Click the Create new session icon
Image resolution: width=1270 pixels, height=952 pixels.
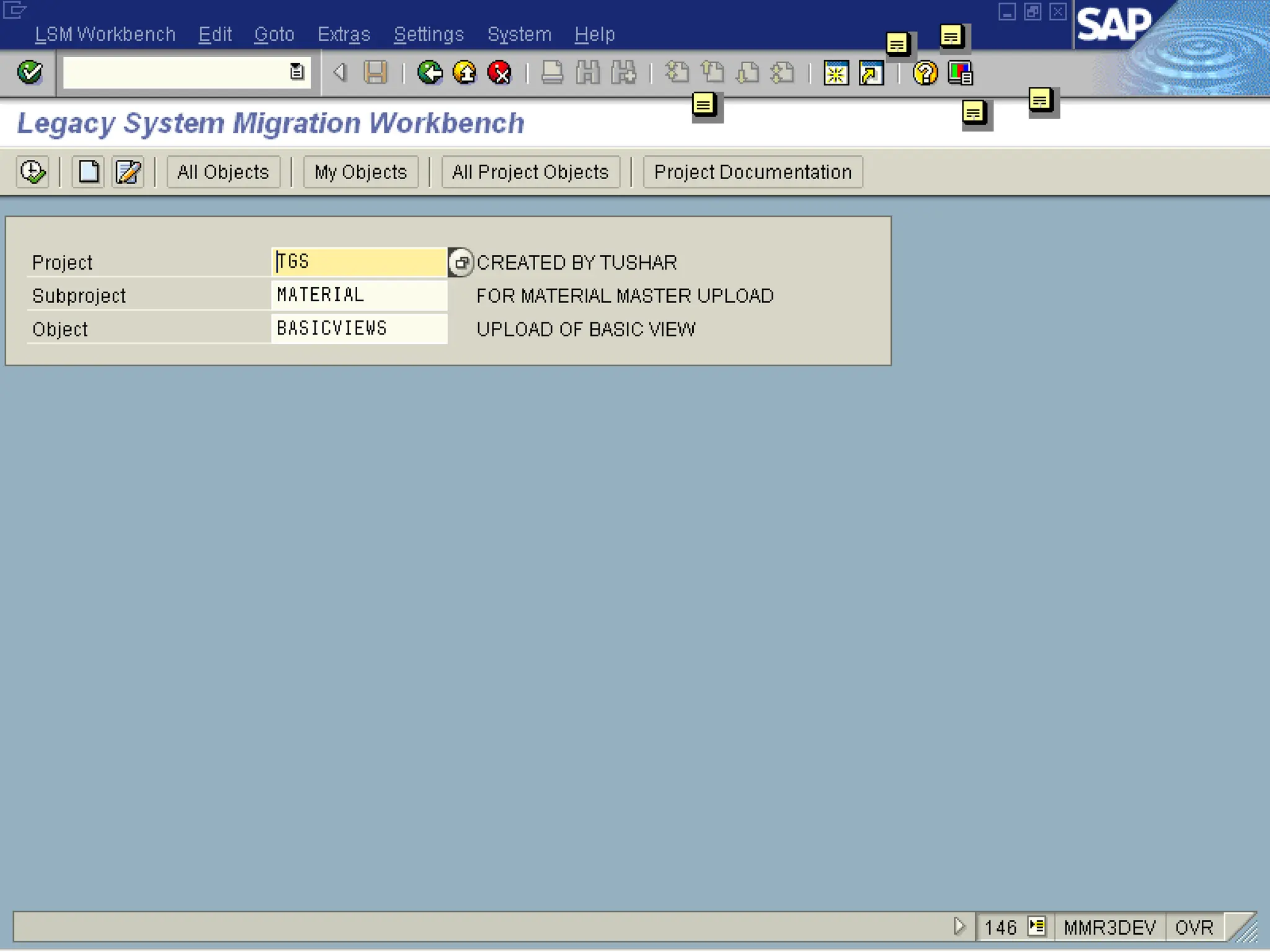click(x=836, y=73)
